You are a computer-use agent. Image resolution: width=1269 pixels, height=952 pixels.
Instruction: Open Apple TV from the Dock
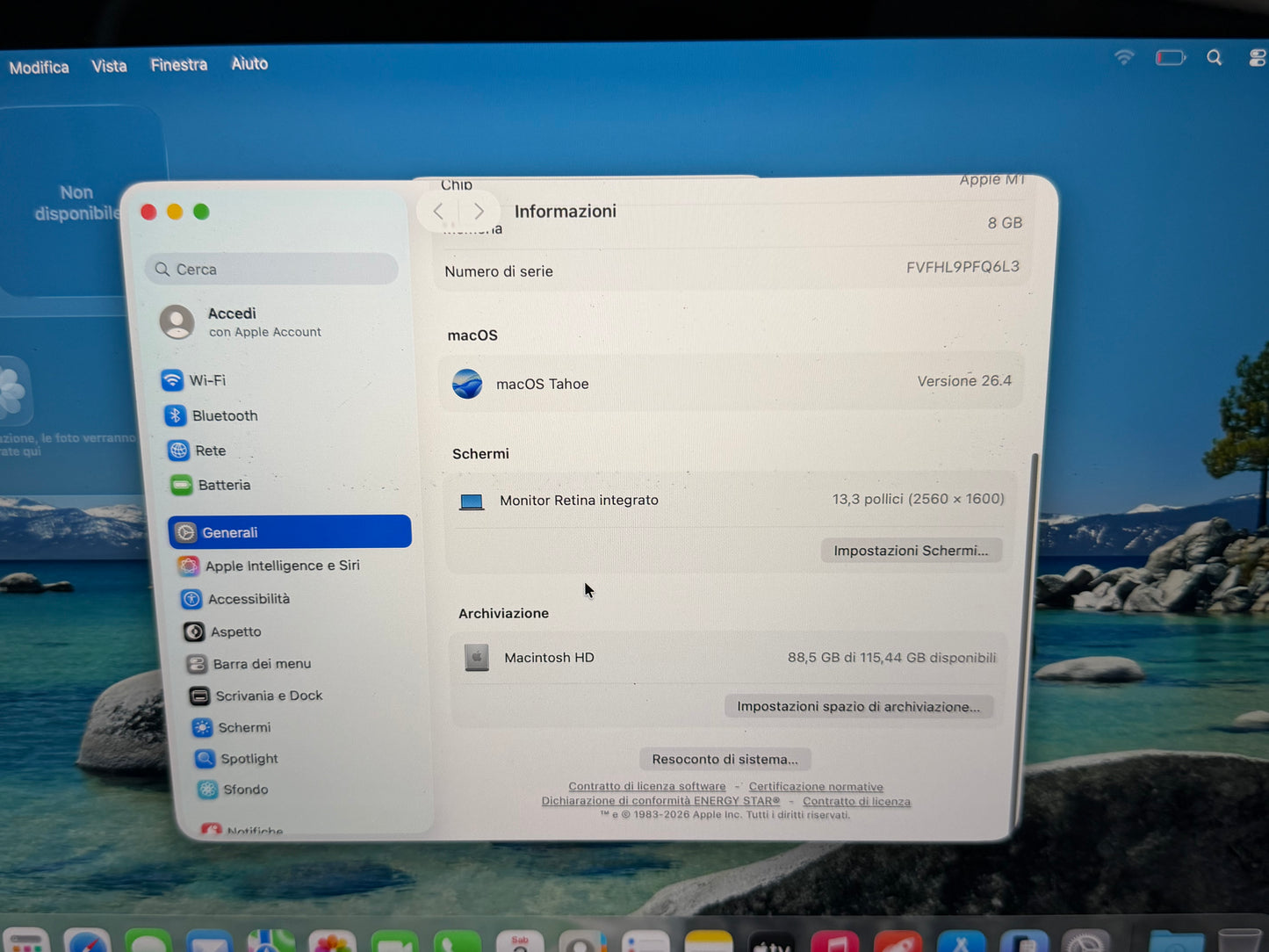click(771, 942)
